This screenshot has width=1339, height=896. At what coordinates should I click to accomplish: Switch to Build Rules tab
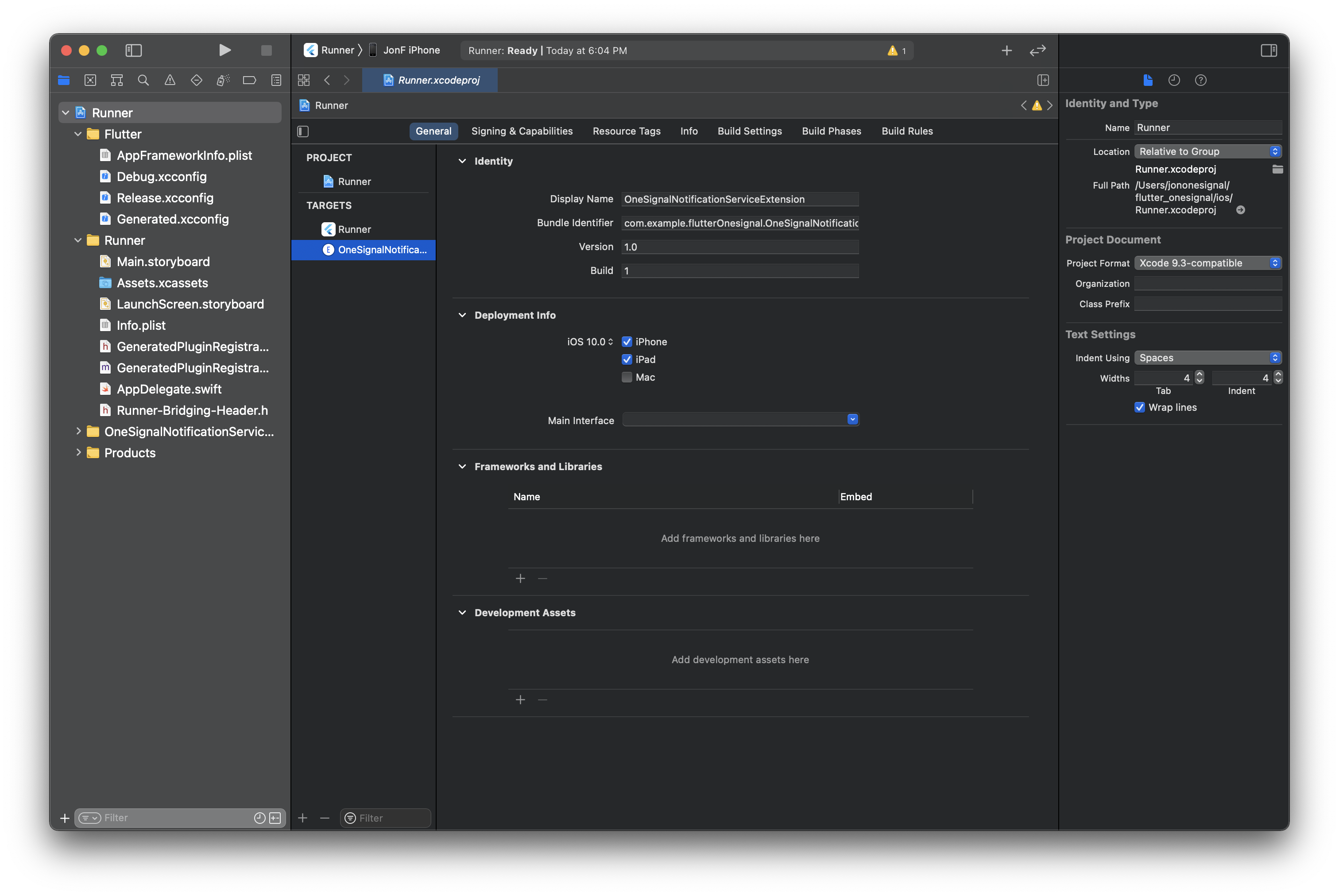(x=907, y=131)
